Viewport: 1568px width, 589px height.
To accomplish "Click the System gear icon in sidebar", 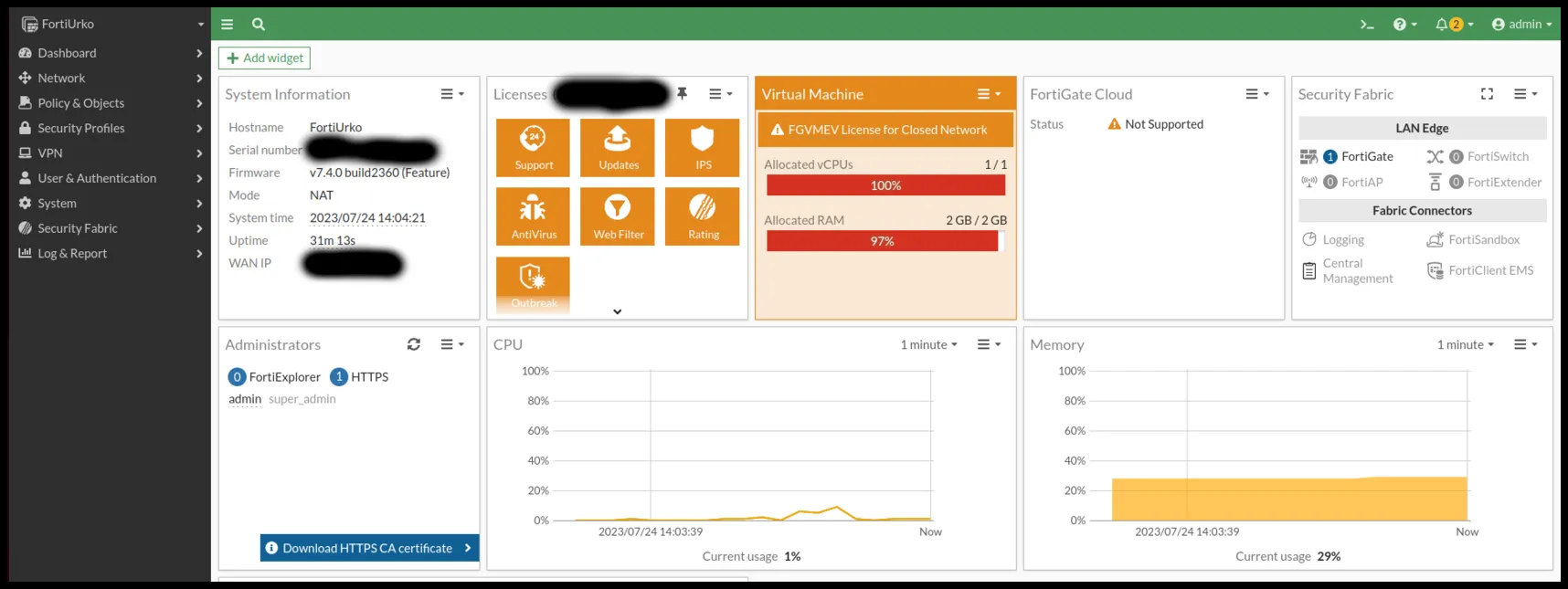I will (26, 204).
